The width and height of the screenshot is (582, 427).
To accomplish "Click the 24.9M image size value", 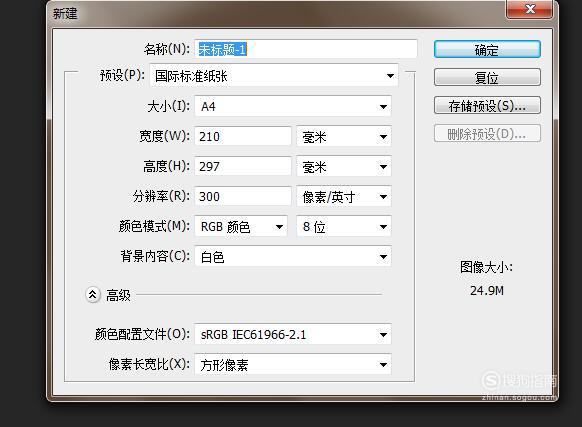I will coord(487,290).
